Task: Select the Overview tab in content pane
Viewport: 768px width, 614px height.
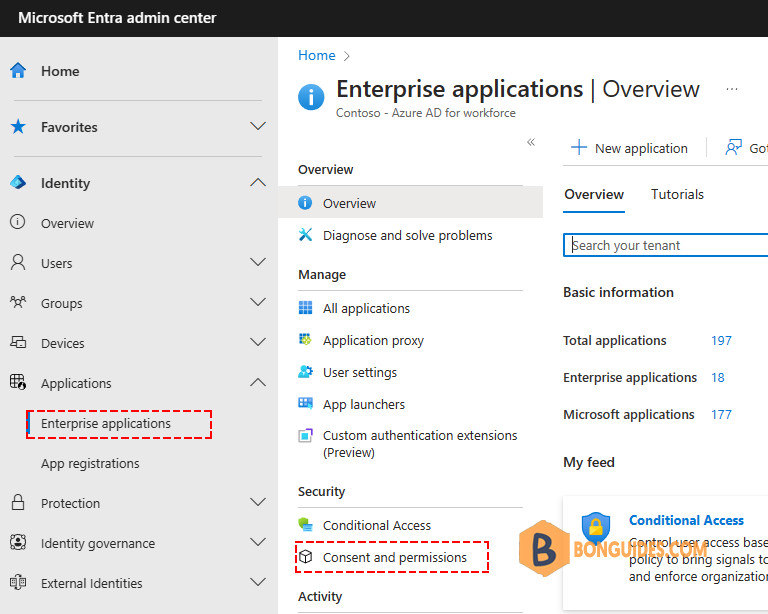Action: click(594, 194)
